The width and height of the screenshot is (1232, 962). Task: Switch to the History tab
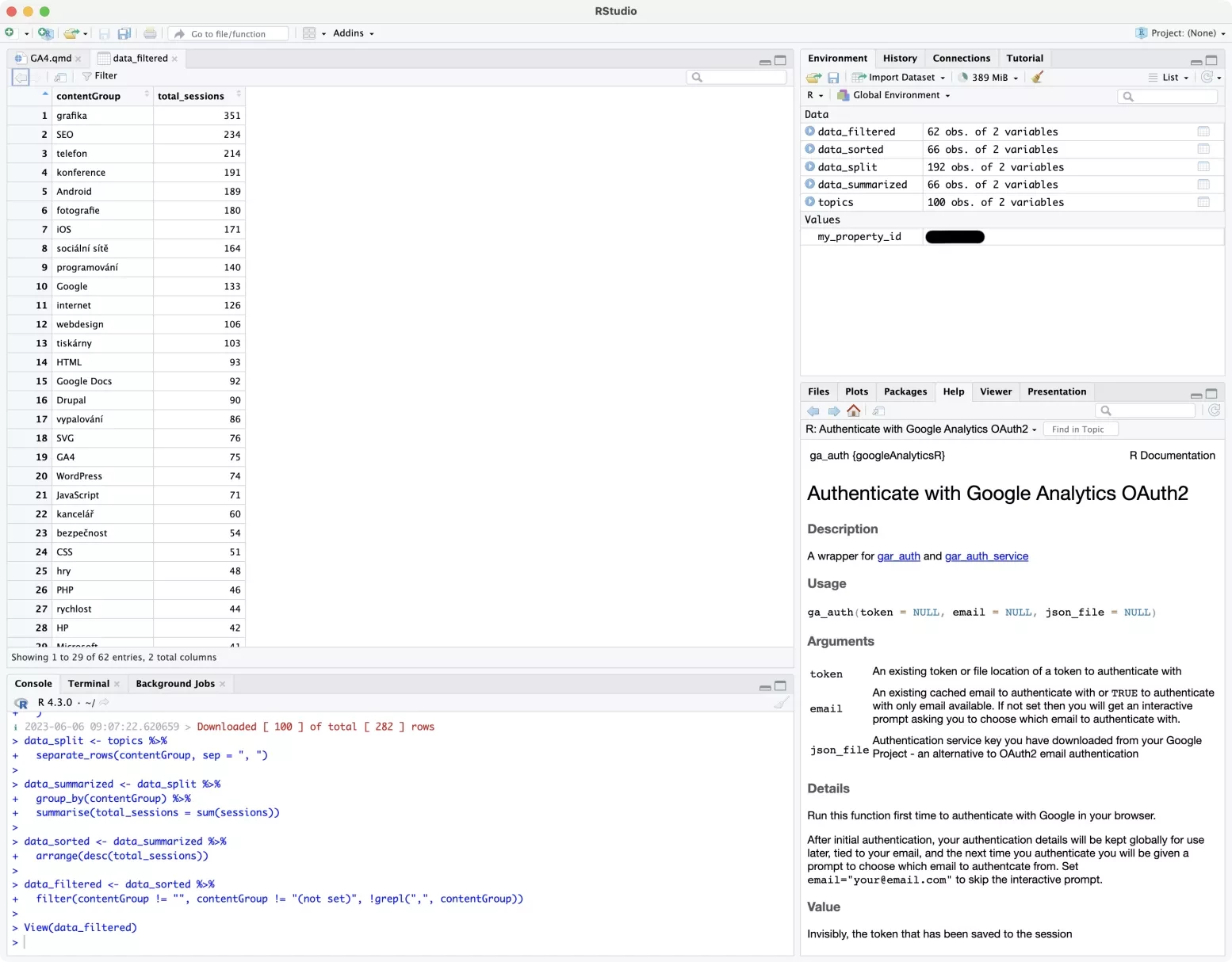[899, 59]
